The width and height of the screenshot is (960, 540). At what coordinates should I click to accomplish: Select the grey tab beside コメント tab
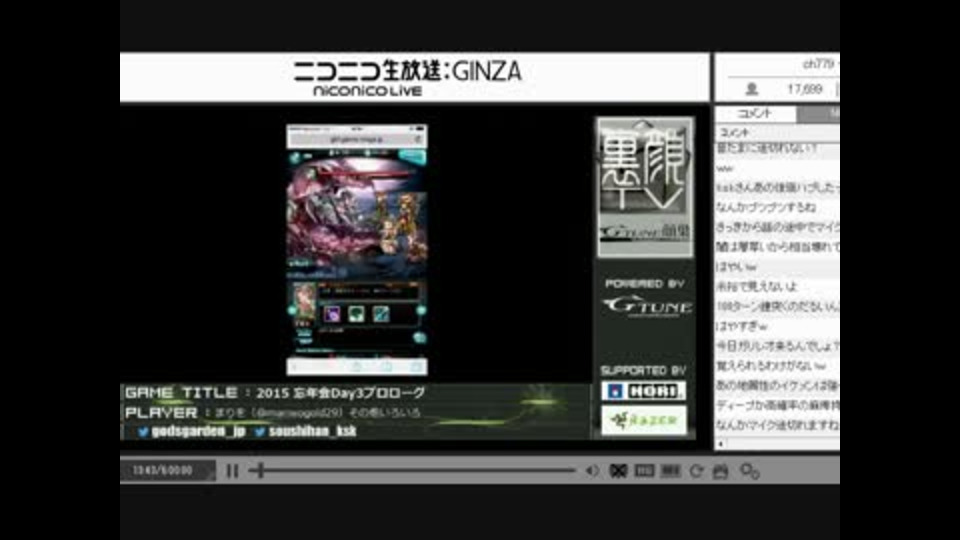(x=818, y=113)
